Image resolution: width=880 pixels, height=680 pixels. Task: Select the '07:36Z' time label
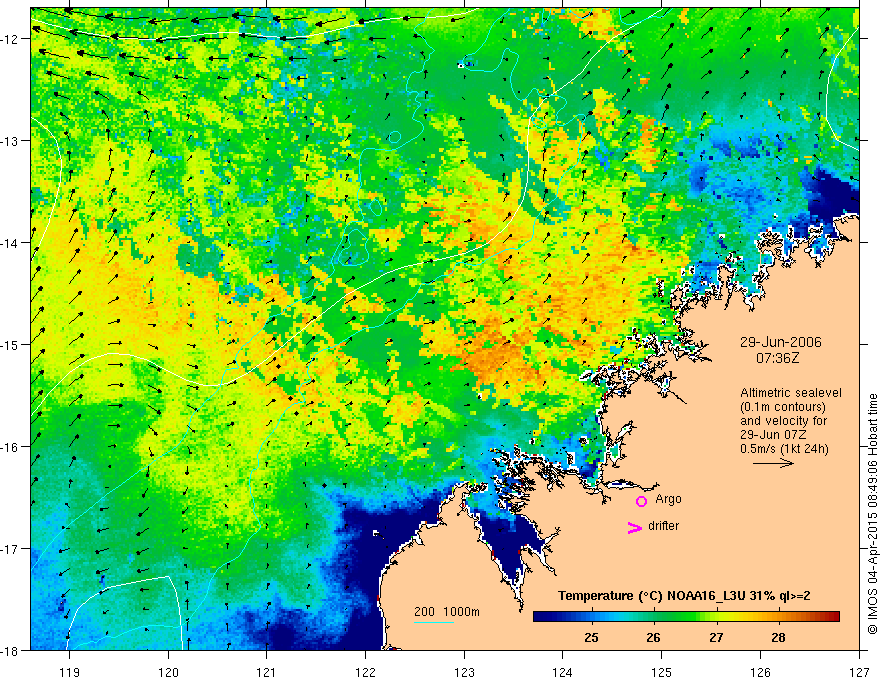coord(777,358)
